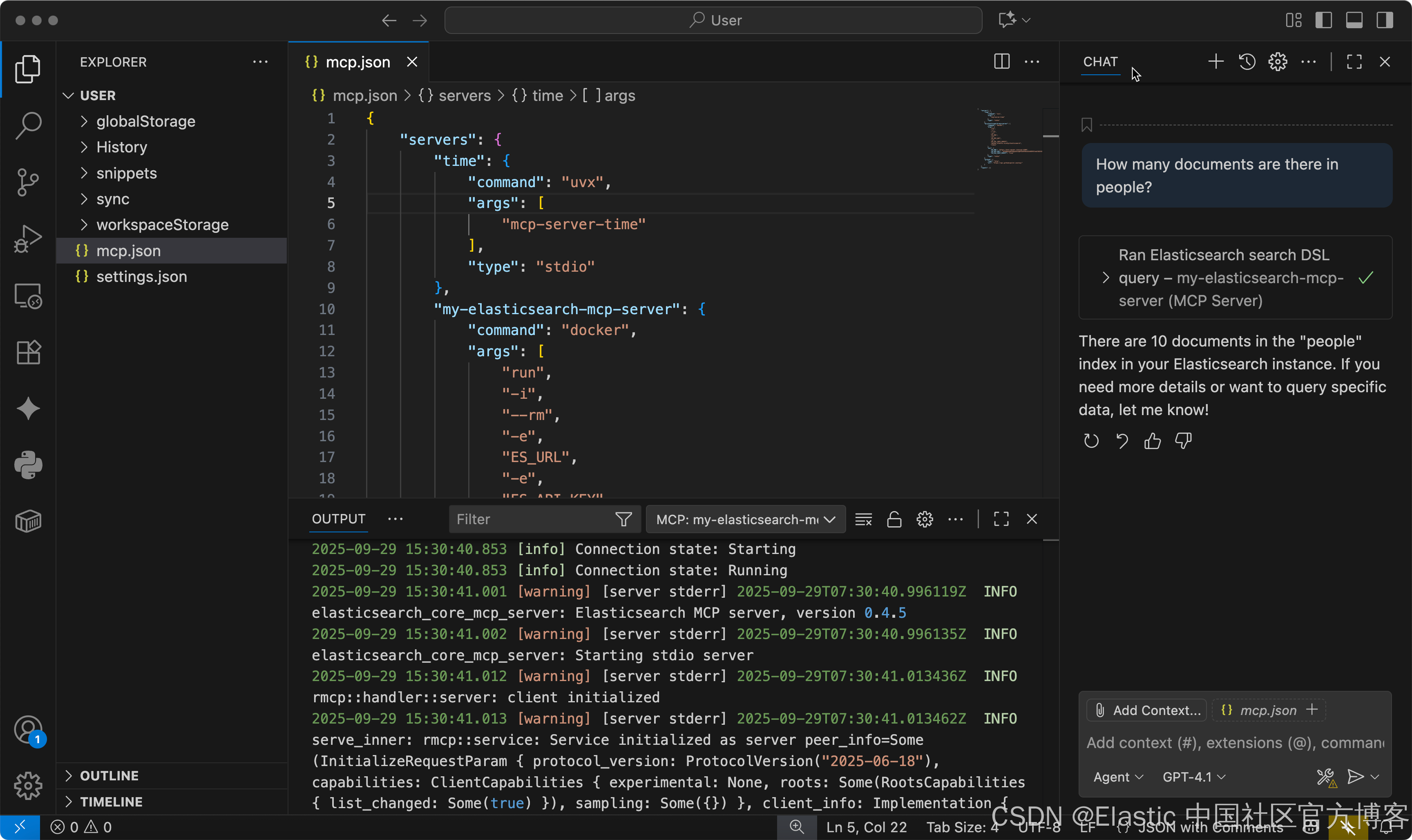Click the output Filter input field
This screenshot has width=1412, height=840.
(x=532, y=519)
